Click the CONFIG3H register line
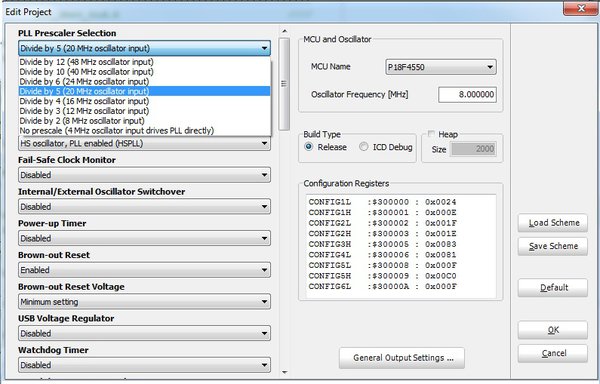Viewport: 600px width, 384px height. pos(382,244)
